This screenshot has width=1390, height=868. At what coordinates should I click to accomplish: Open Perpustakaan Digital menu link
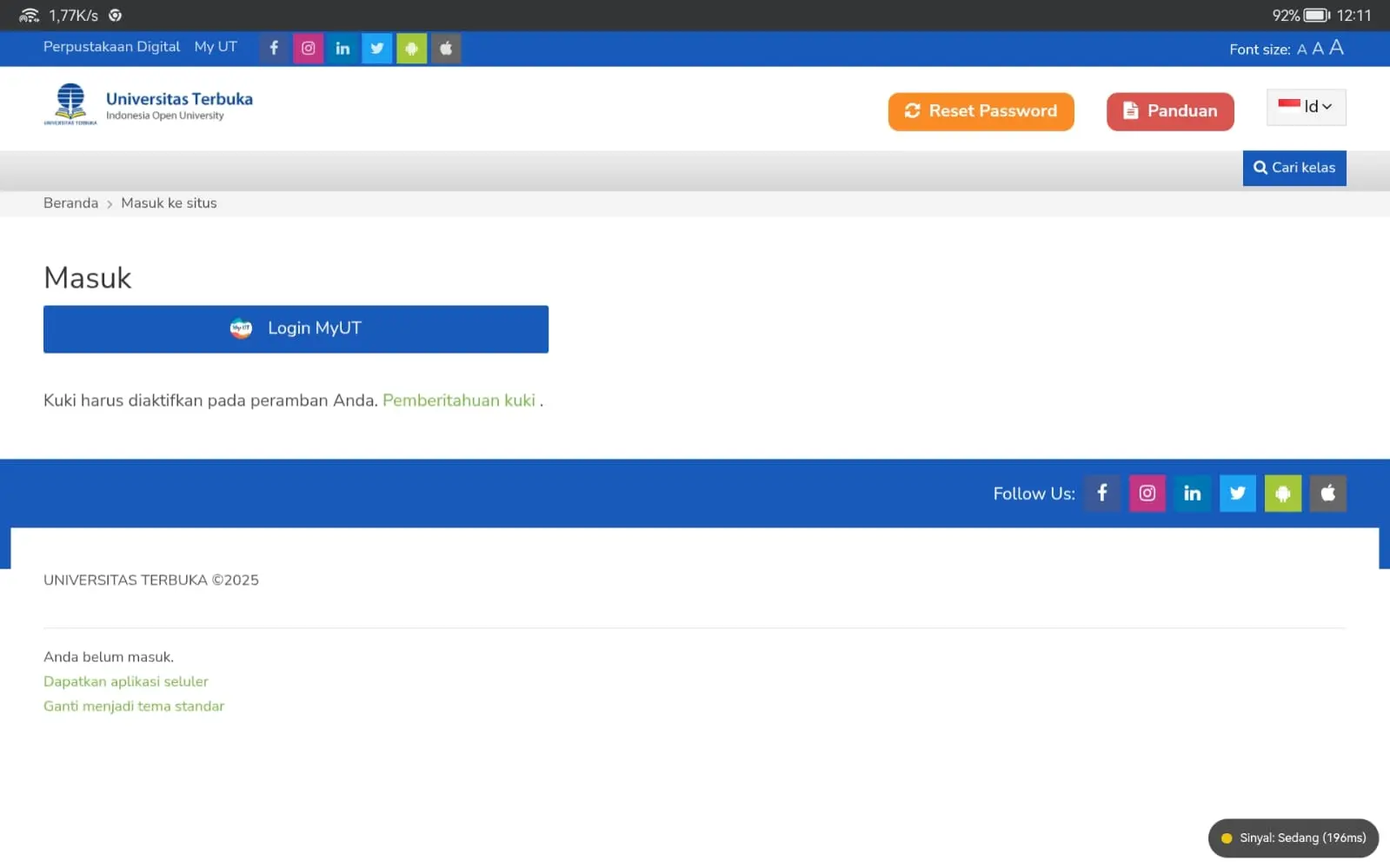point(111,47)
